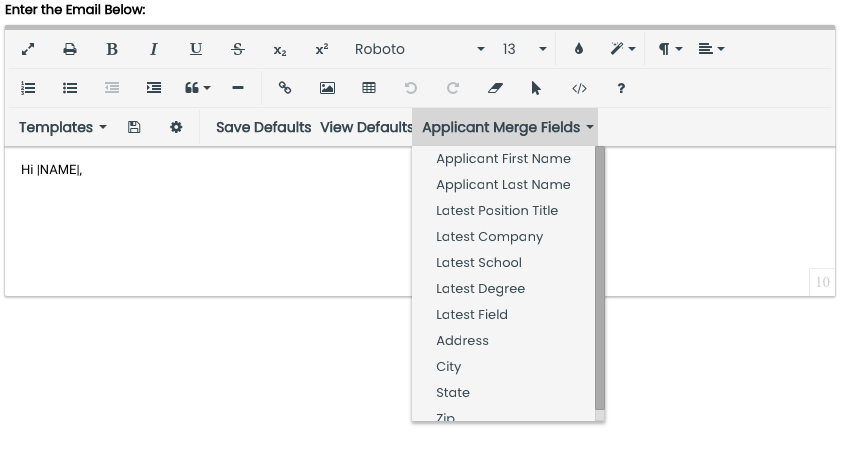841x450 pixels.
Task: Insert a link using chain icon
Action: (x=285, y=88)
